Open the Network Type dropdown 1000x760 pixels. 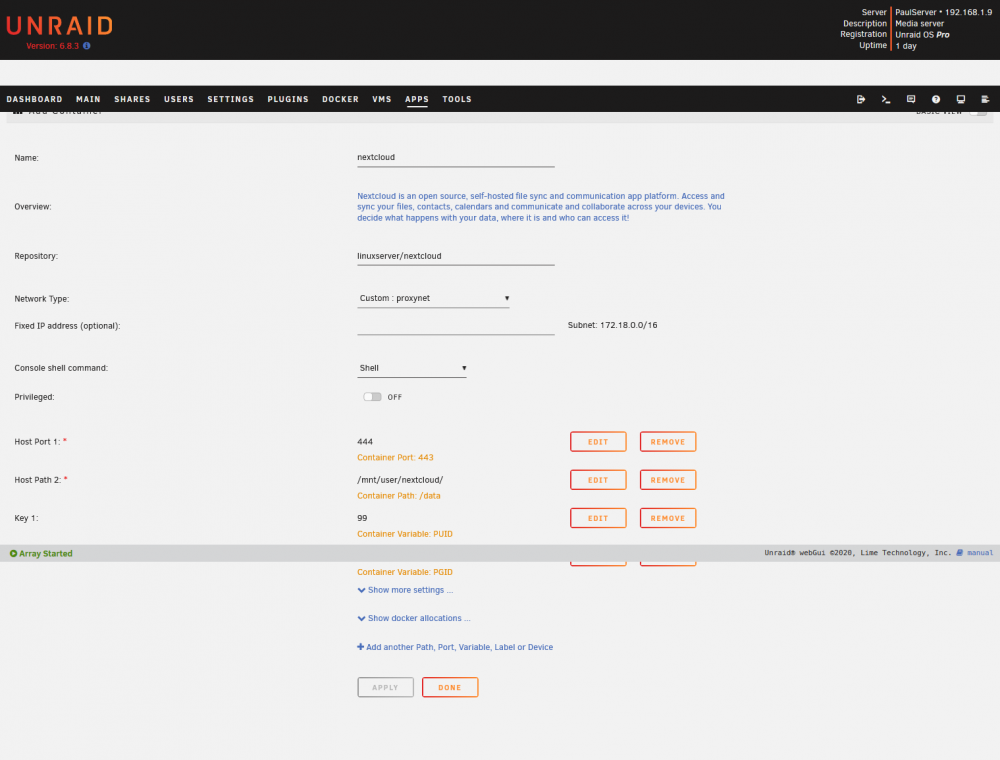[433, 298]
